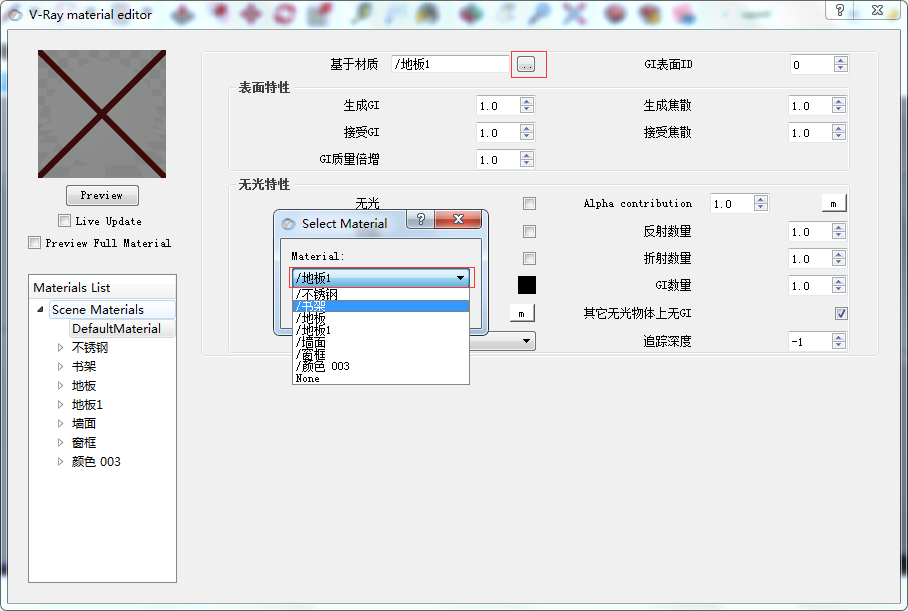The width and height of the screenshot is (908, 611).
Task: Select the 颜色 003 material in the tree
Action: pyautogui.click(x=96, y=462)
